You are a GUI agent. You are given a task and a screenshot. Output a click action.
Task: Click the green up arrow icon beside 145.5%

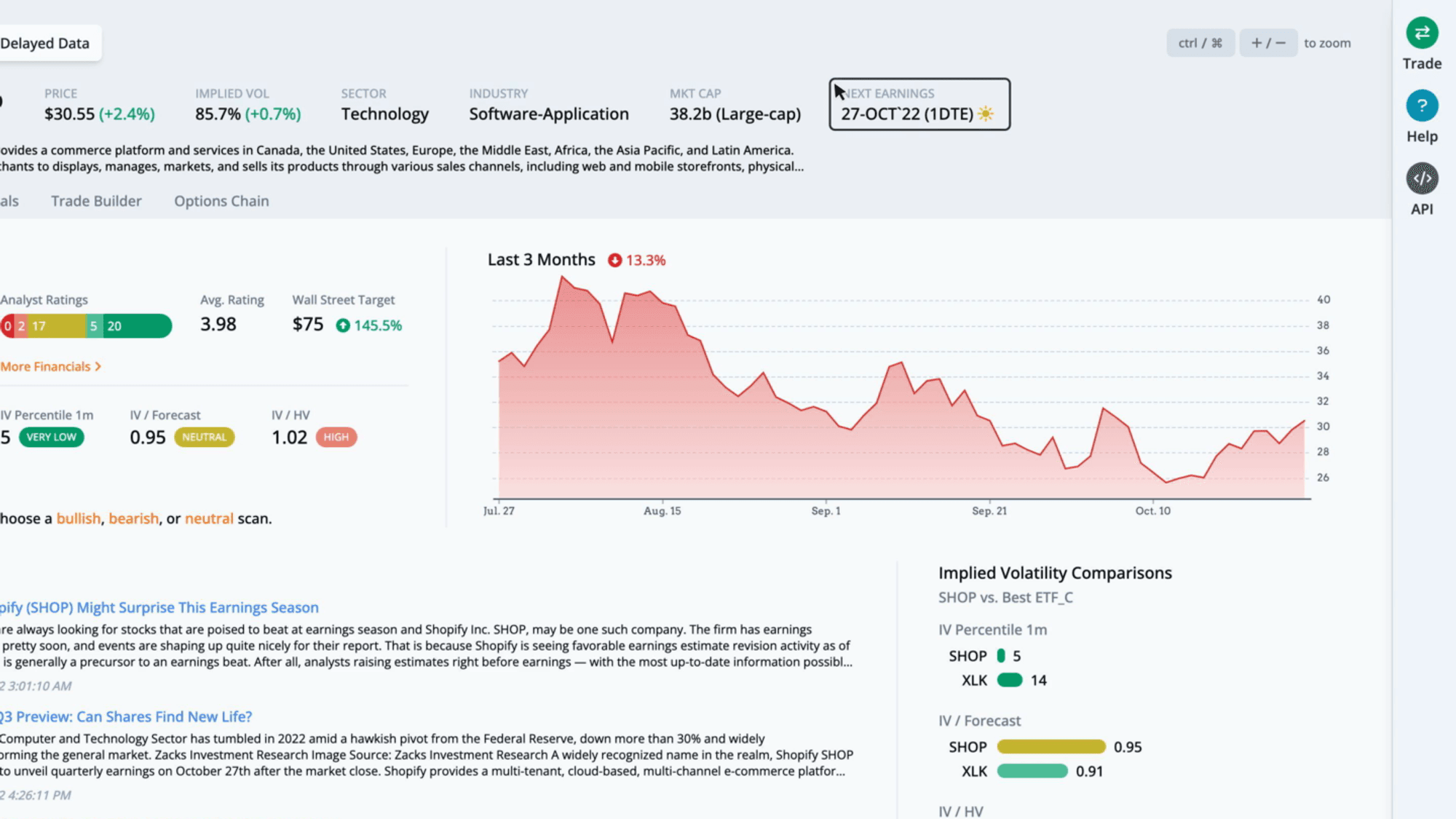pos(343,325)
